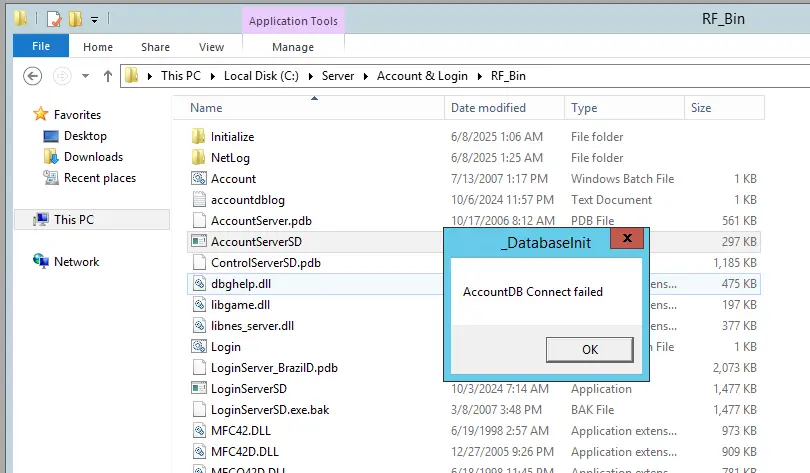Select the MFC42.DLL file icon

point(199,431)
